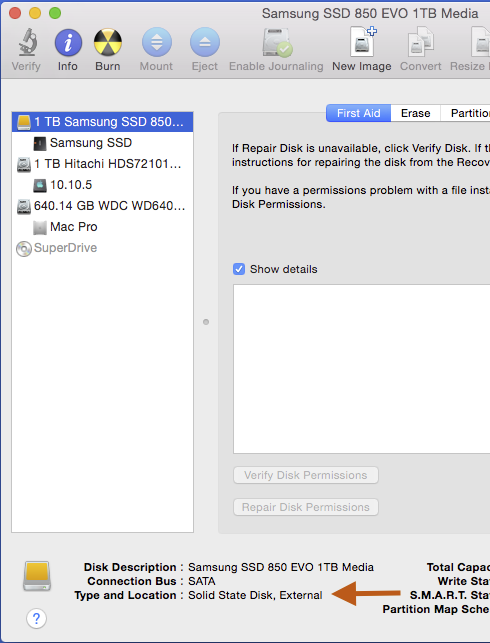Select 1 TB Hitachi HDS72101 disk
The image size is (490, 643).
(103, 164)
